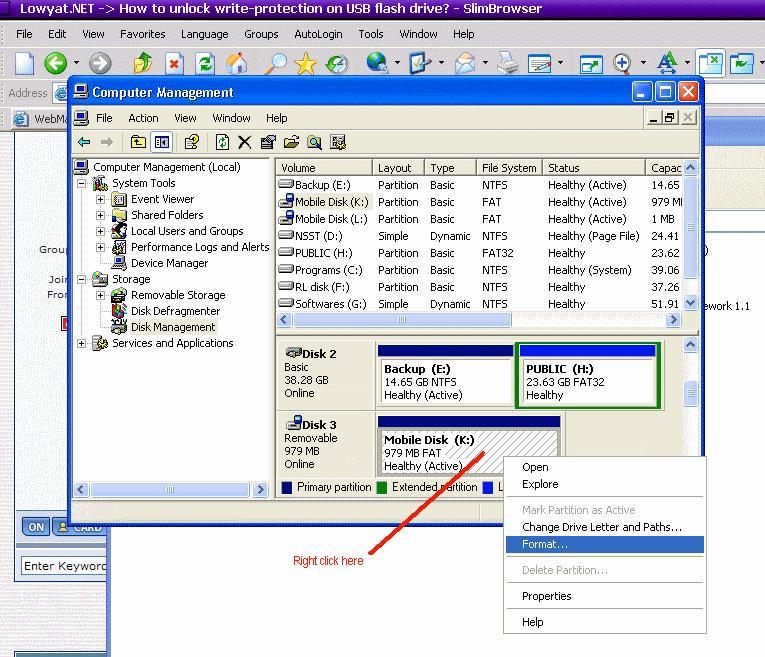This screenshot has height=657, width=765.
Task: Click Up one level toolbar icon
Action: click(x=138, y=142)
